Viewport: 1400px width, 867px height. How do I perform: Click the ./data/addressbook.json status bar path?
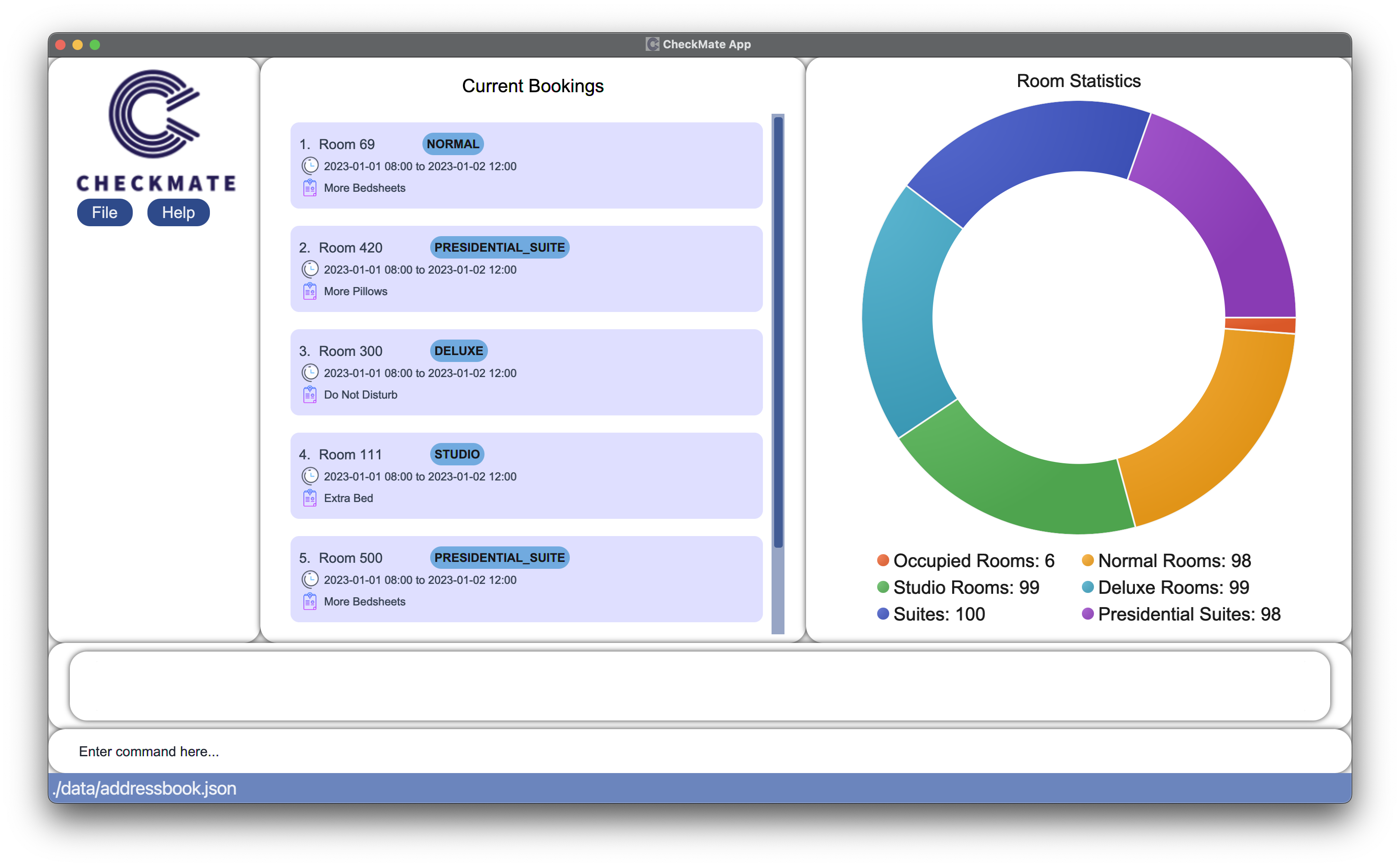144,789
